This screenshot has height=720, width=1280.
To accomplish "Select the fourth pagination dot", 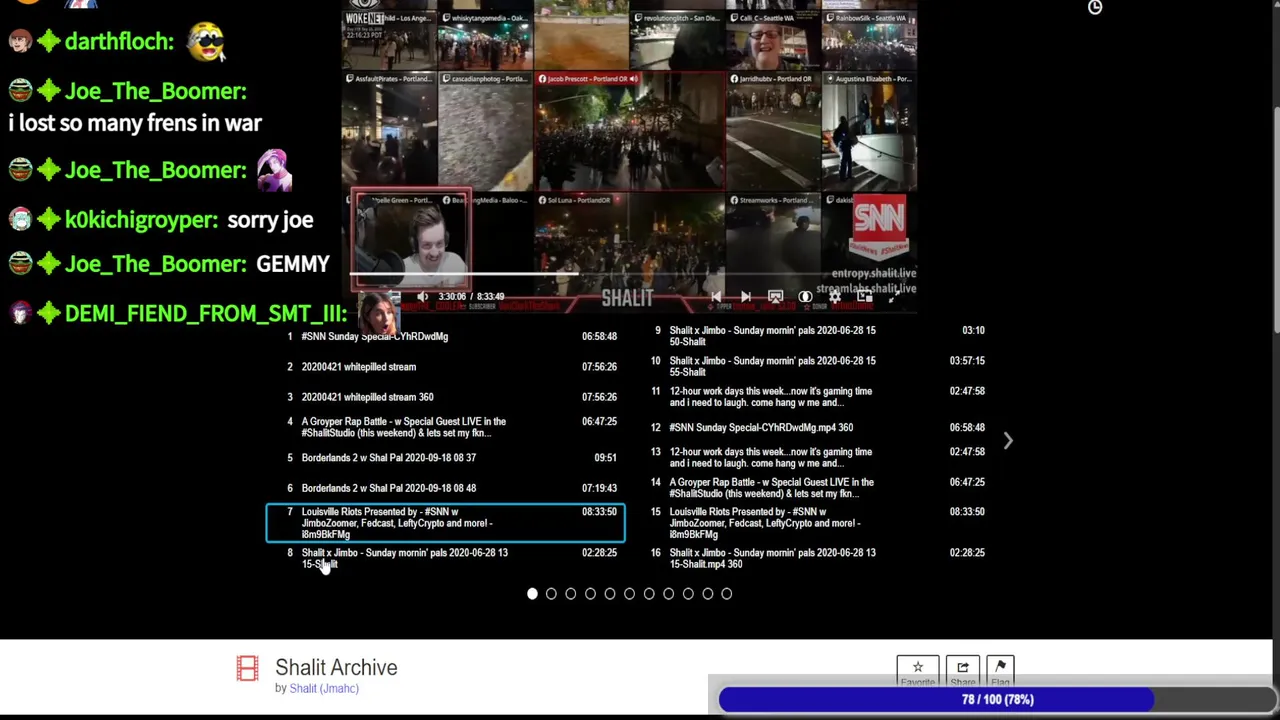I will (x=590, y=594).
